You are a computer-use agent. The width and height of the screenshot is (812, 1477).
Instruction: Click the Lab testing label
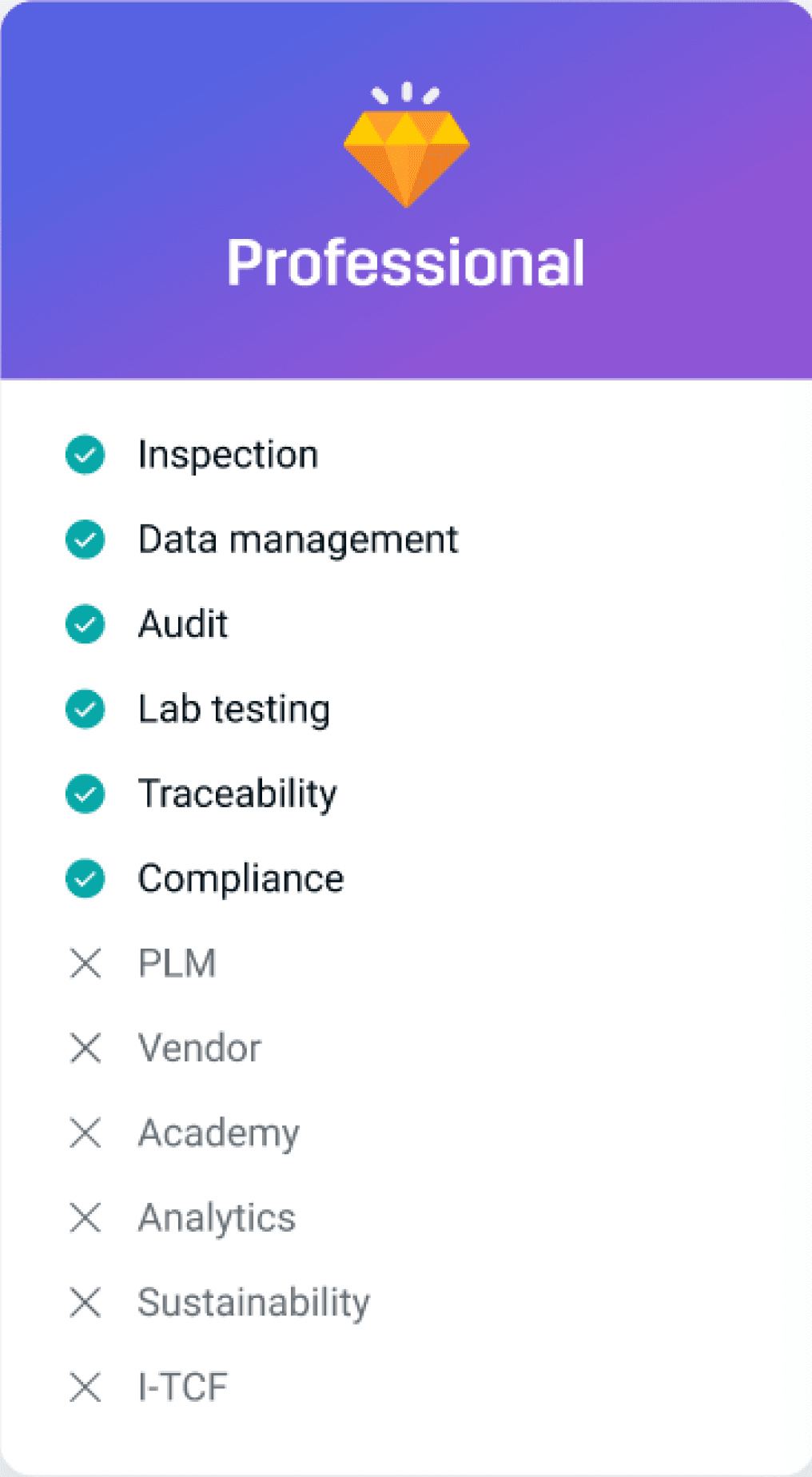click(x=233, y=709)
